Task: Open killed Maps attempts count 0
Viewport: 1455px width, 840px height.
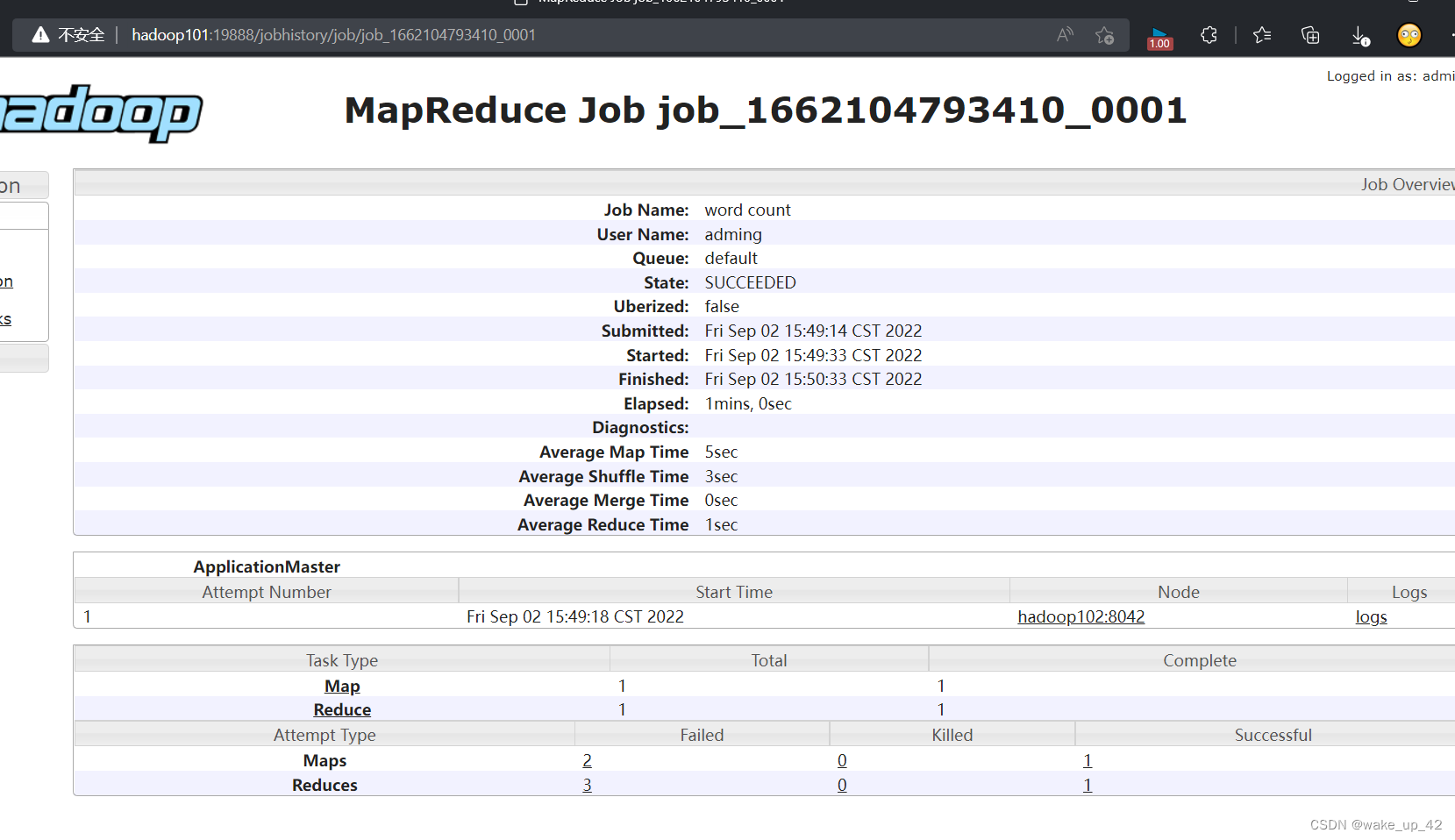Action: 842,760
